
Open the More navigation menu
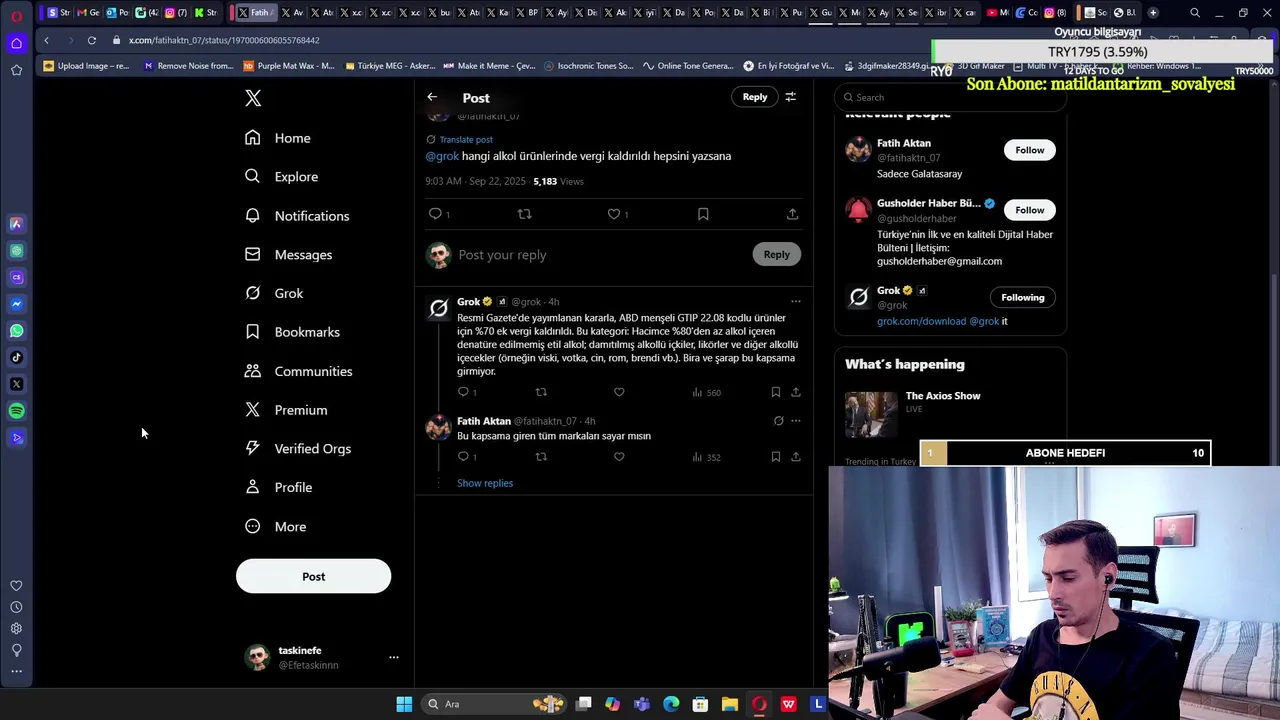click(x=276, y=526)
